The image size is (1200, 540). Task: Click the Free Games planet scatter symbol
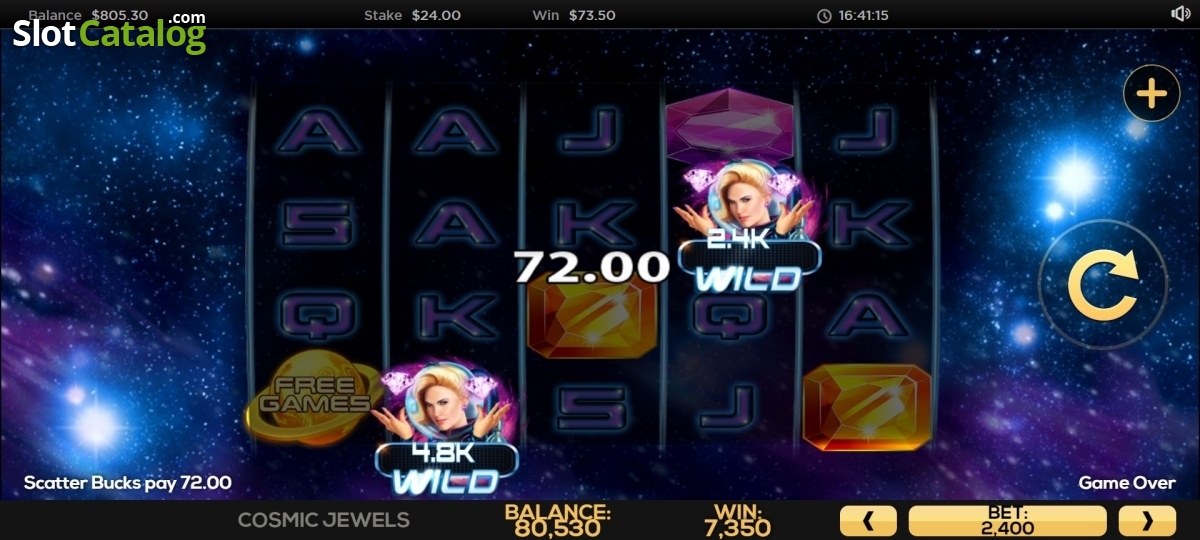(312, 397)
